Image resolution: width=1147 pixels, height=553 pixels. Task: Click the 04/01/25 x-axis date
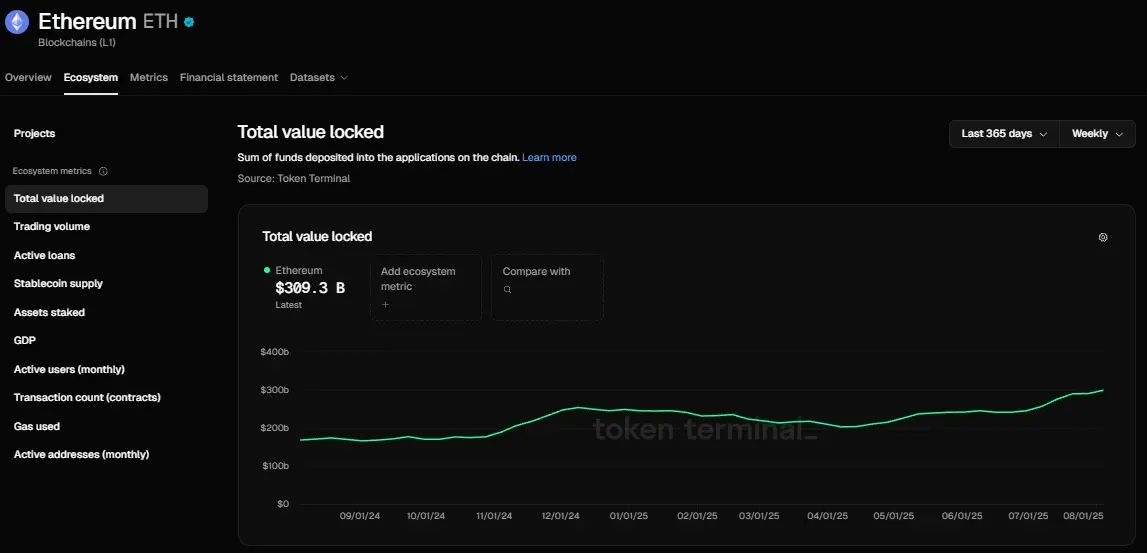827,516
